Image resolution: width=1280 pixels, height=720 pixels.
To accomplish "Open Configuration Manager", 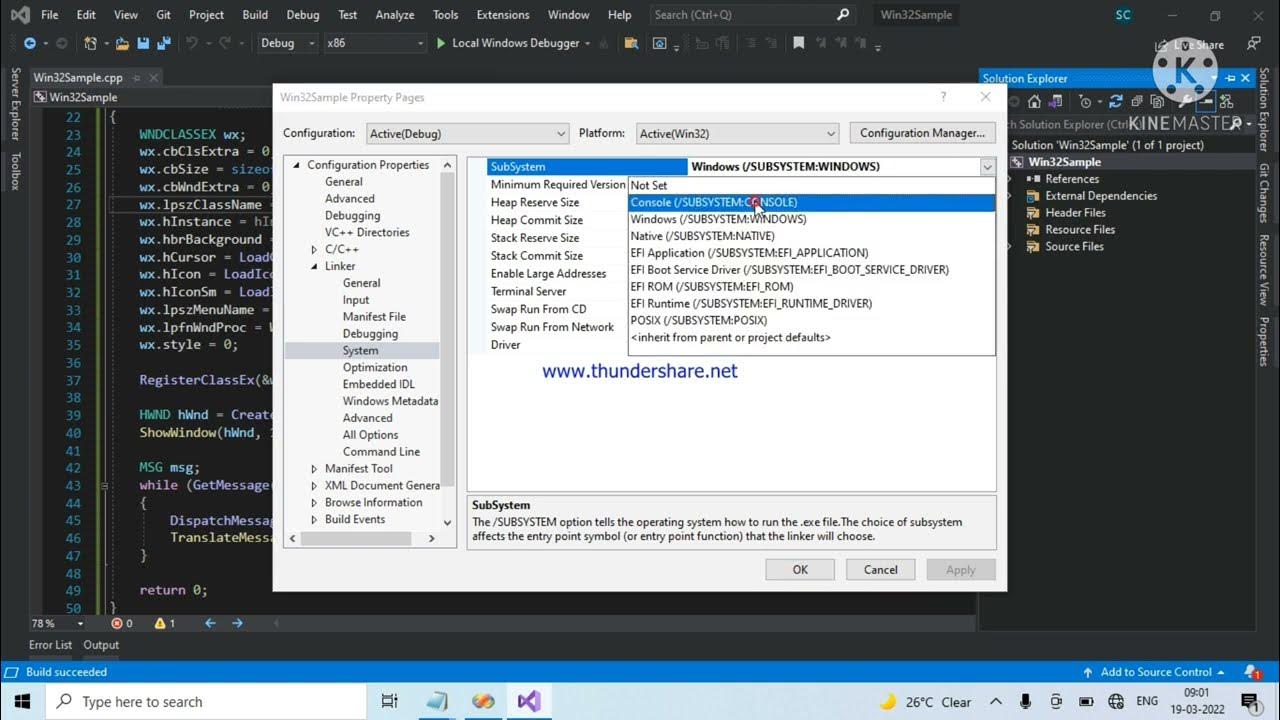I will coord(922,133).
